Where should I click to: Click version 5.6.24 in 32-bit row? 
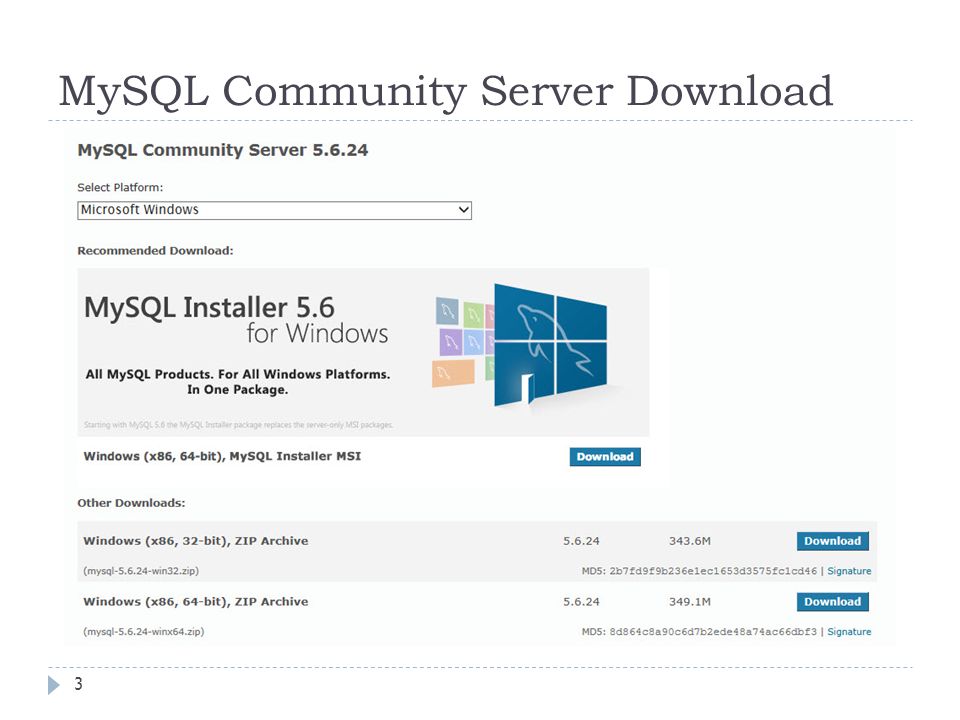[581, 541]
